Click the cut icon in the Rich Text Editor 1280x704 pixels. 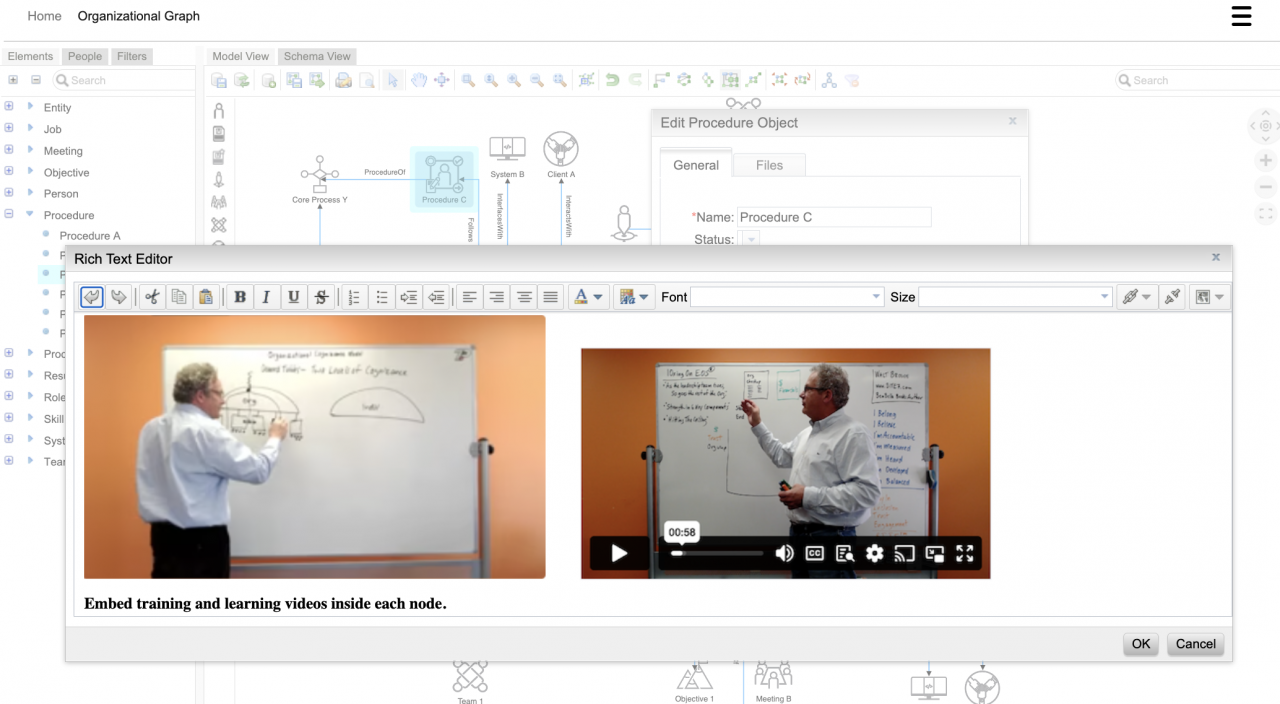click(x=153, y=297)
